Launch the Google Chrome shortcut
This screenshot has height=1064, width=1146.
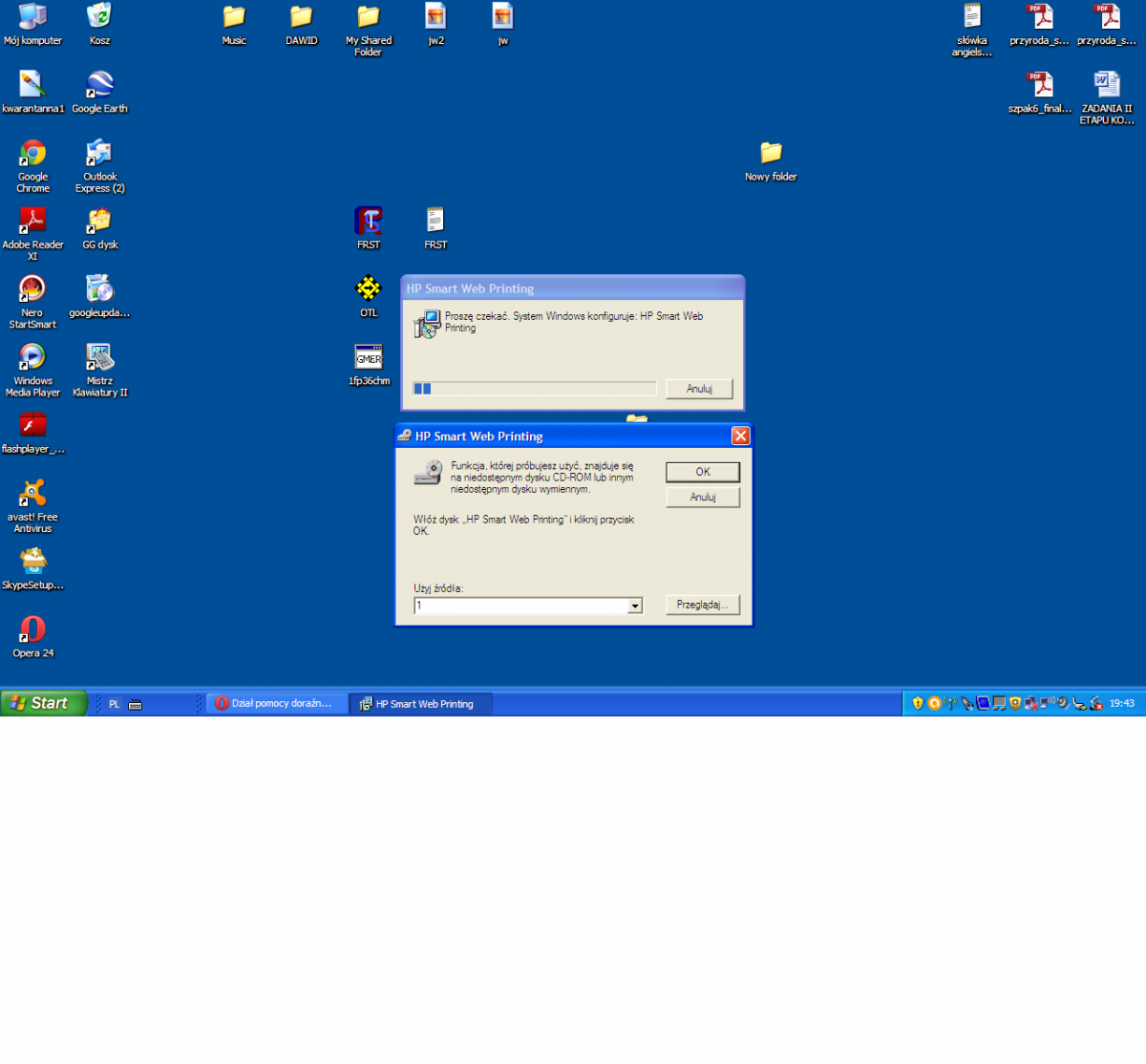point(32,166)
